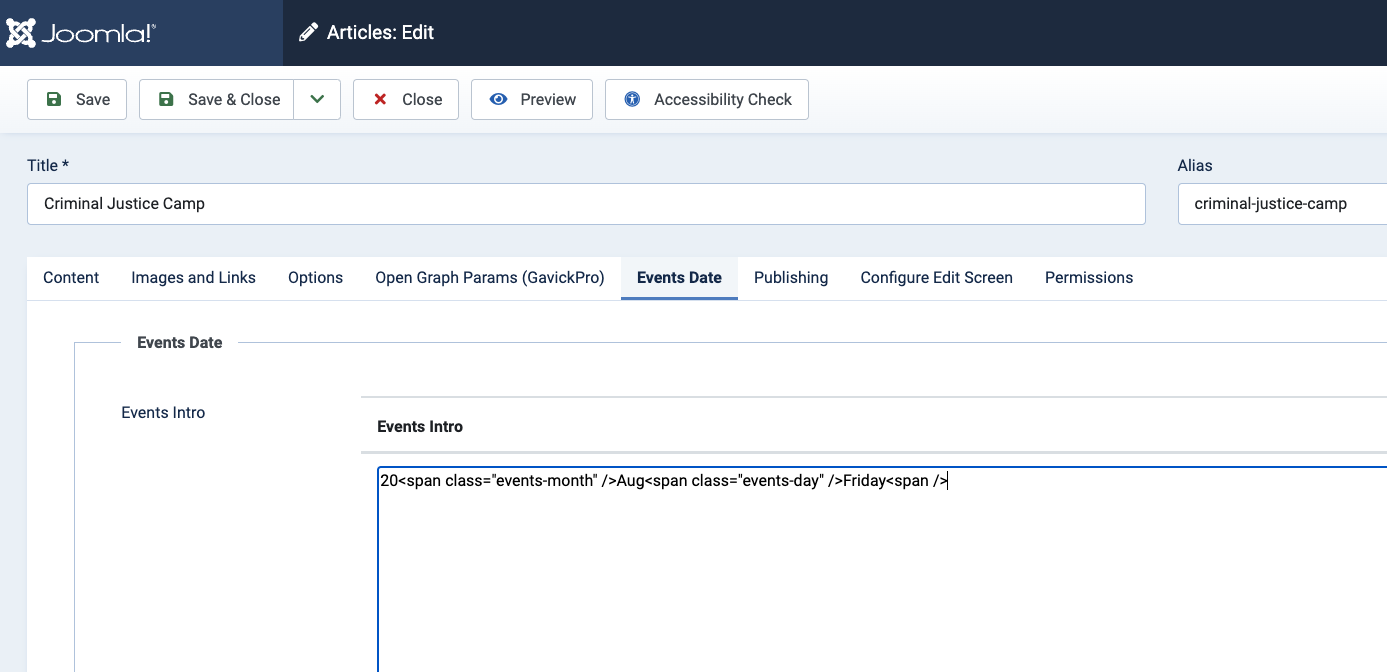
Task: Click the pencil icon beside Articles: Edit
Action: click(308, 33)
